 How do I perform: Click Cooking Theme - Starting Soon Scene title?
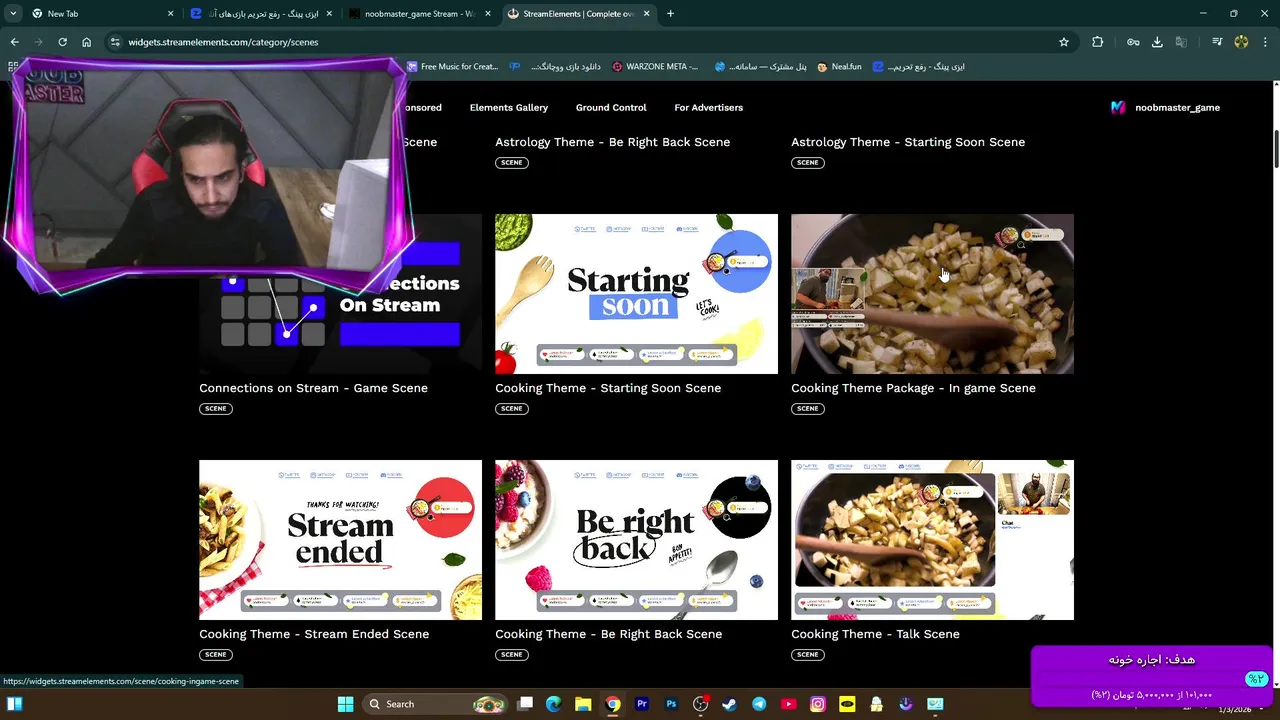pyautogui.click(x=608, y=388)
